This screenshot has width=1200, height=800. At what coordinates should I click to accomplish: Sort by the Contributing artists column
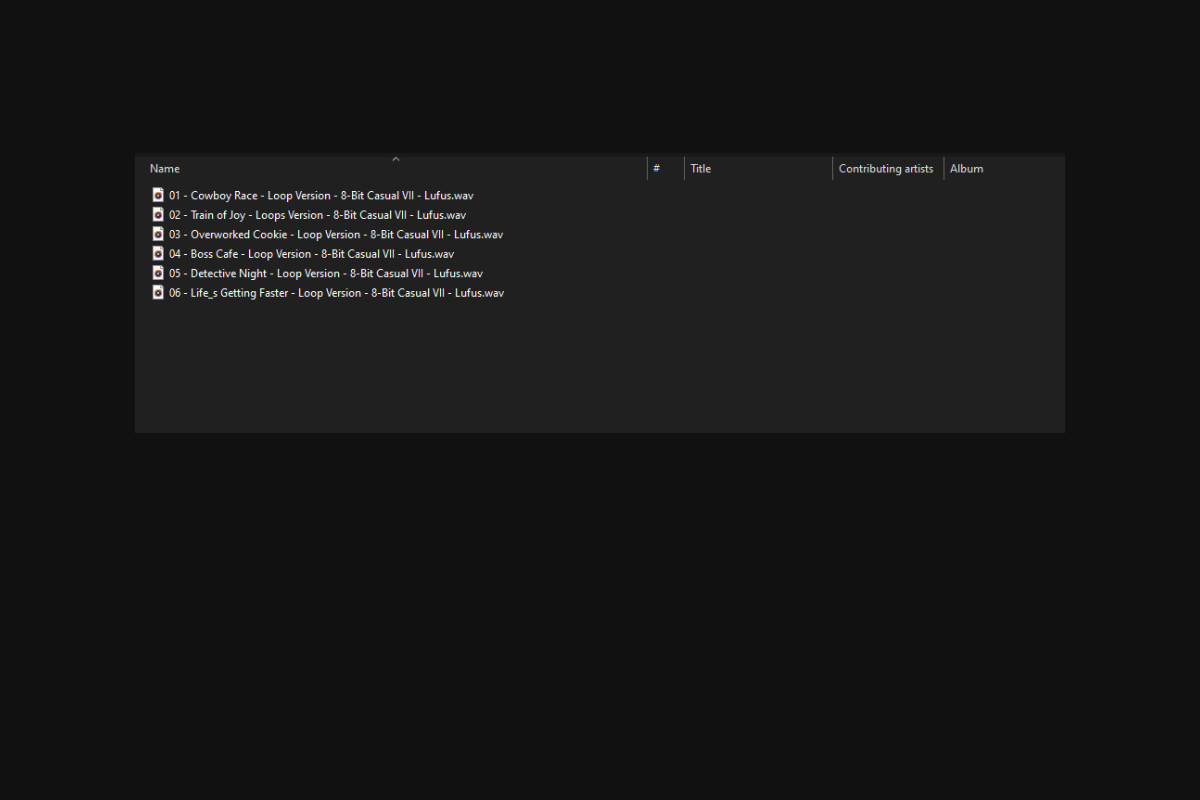coord(886,169)
